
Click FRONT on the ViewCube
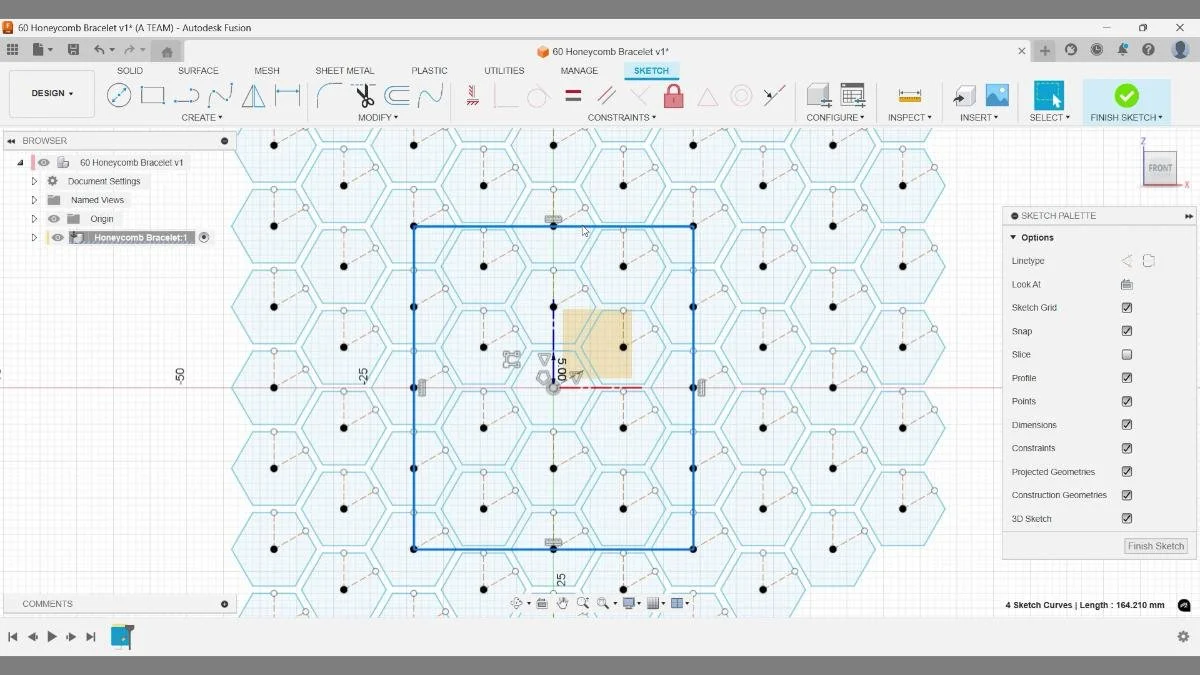click(1160, 168)
